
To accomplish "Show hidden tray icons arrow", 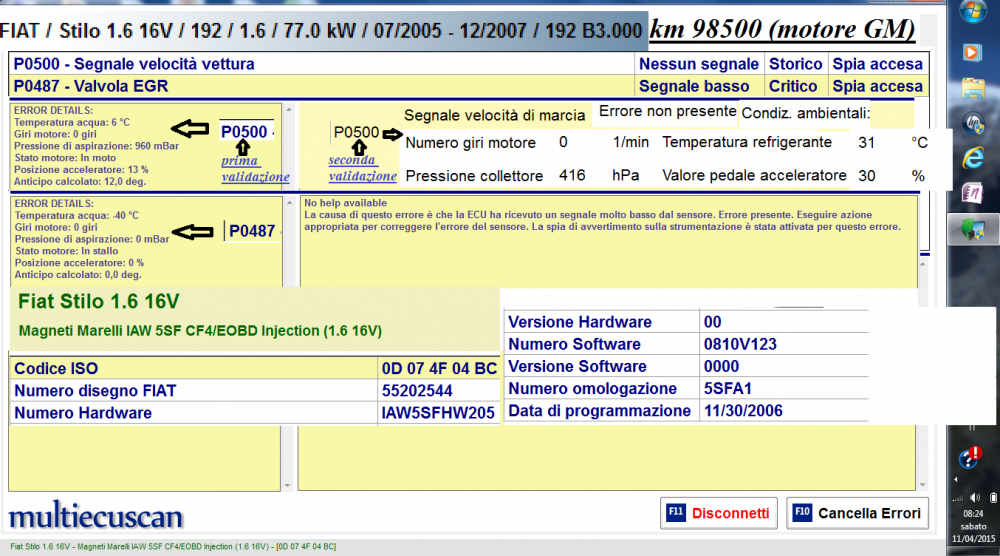I will tap(955, 479).
